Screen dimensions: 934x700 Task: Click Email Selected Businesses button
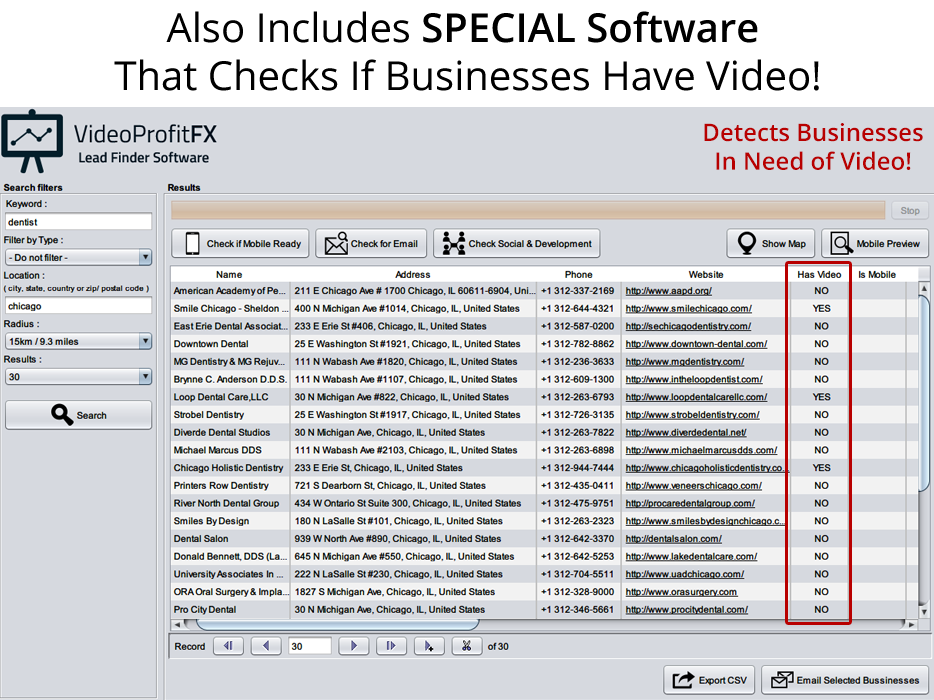[x=845, y=680]
